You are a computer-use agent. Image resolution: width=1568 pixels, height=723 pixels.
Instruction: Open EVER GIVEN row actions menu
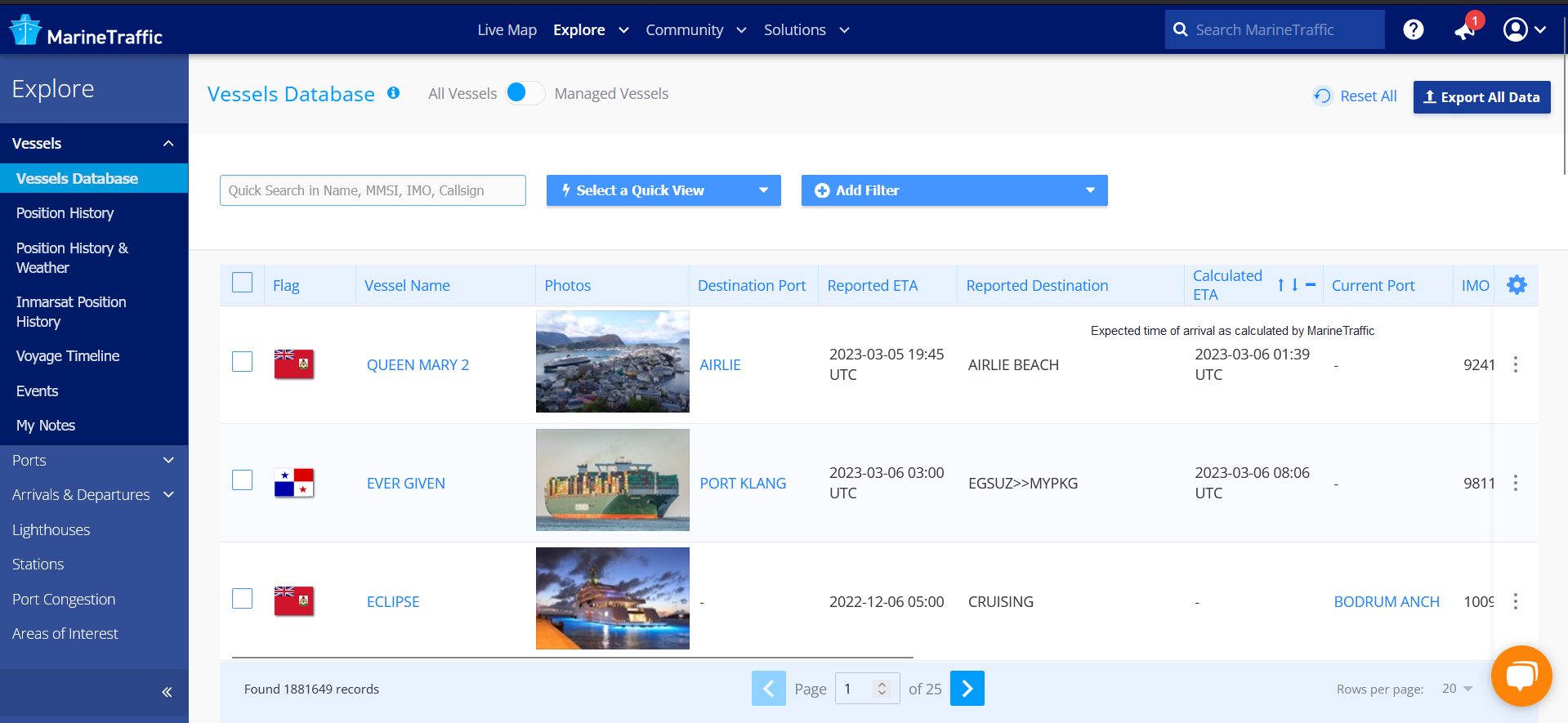[x=1516, y=483]
